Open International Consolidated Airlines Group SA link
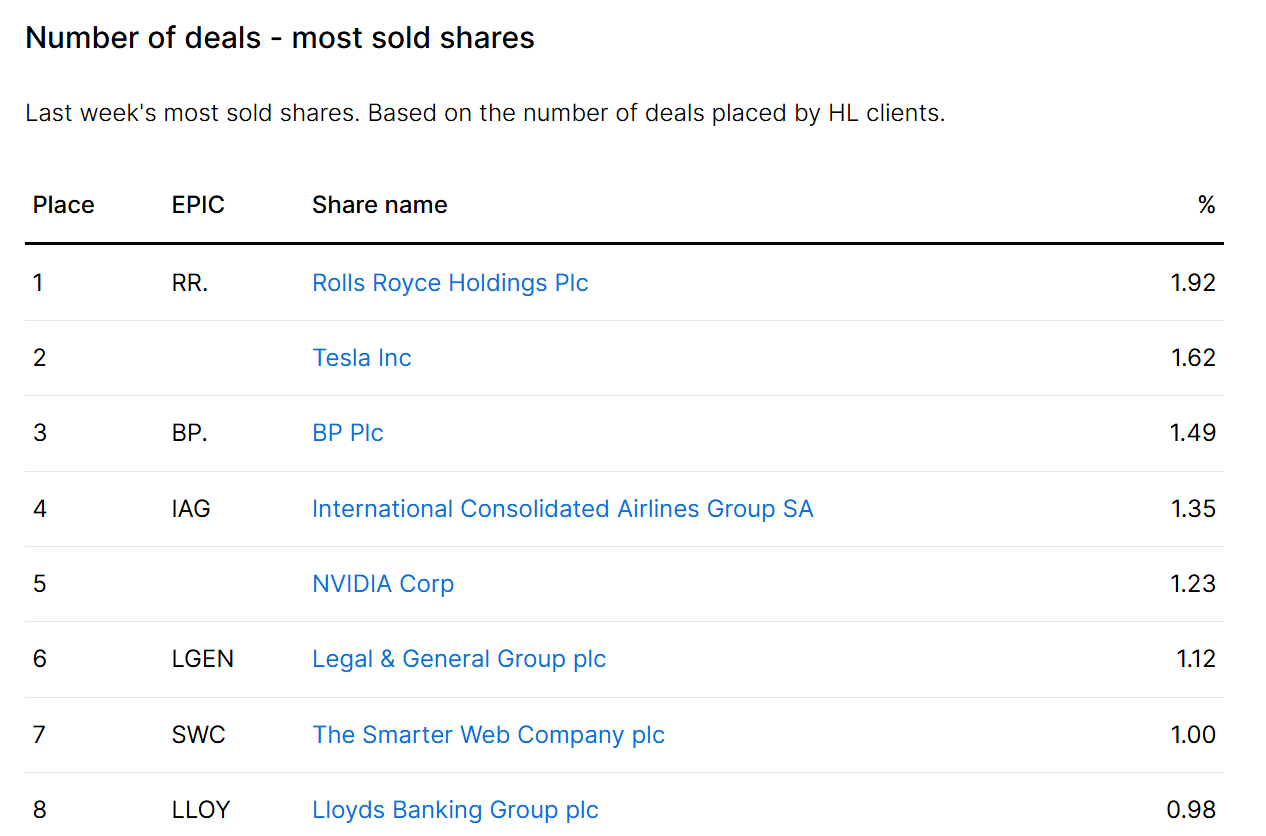Image resolution: width=1266 pixels, height=836 pixels. [x=563, y=509]
